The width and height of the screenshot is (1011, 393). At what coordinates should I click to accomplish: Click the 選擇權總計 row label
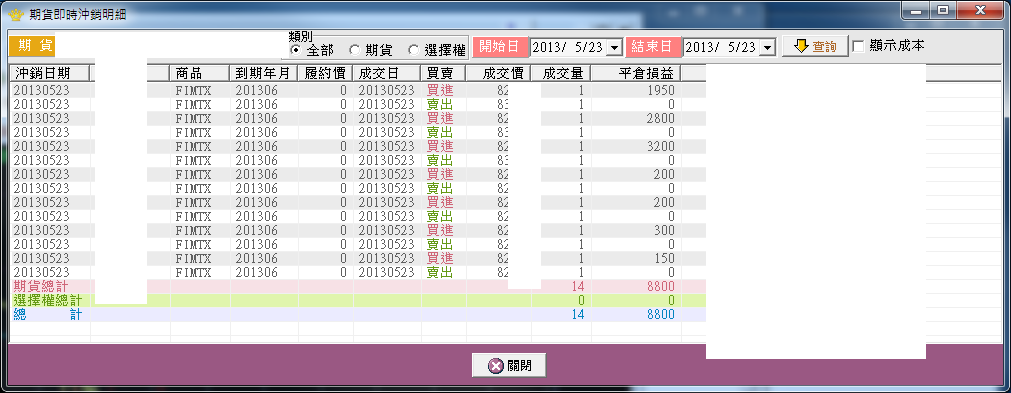(48, 301)
